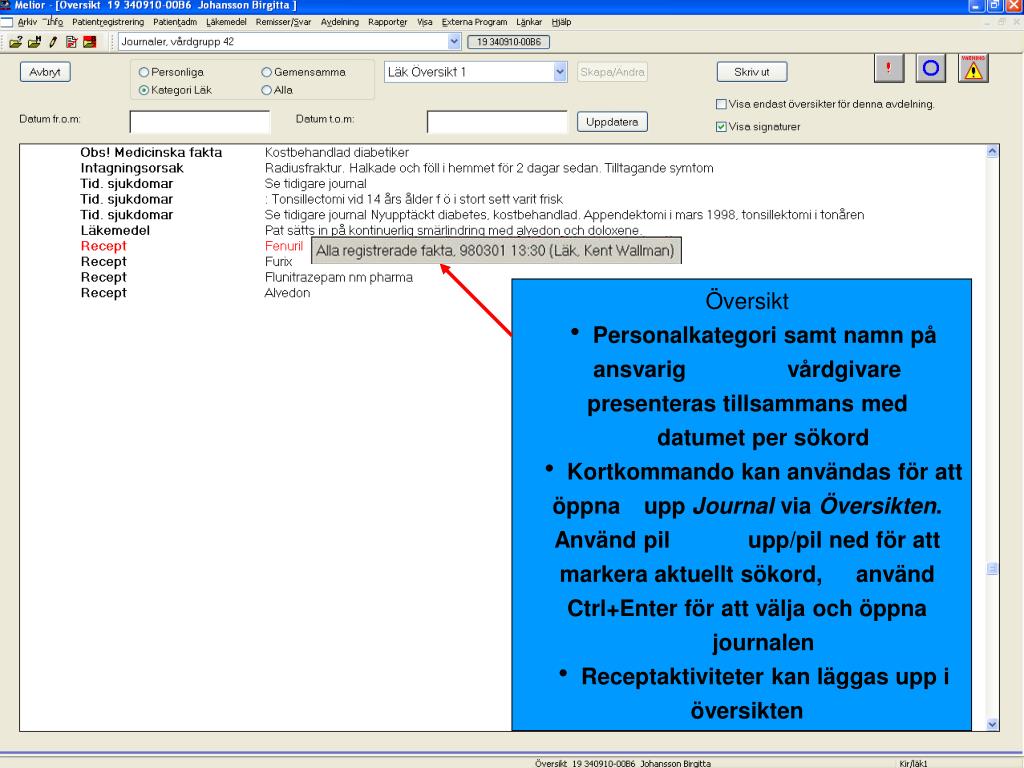1024x768 pixels.
Task: Open the Remisser/Svar menu
Action: tap(283, 22)
